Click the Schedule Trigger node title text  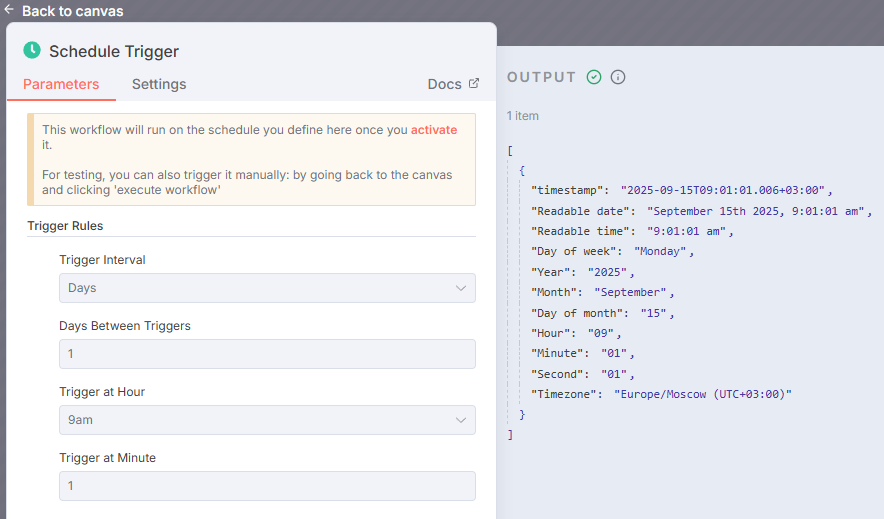coord(114,51)
